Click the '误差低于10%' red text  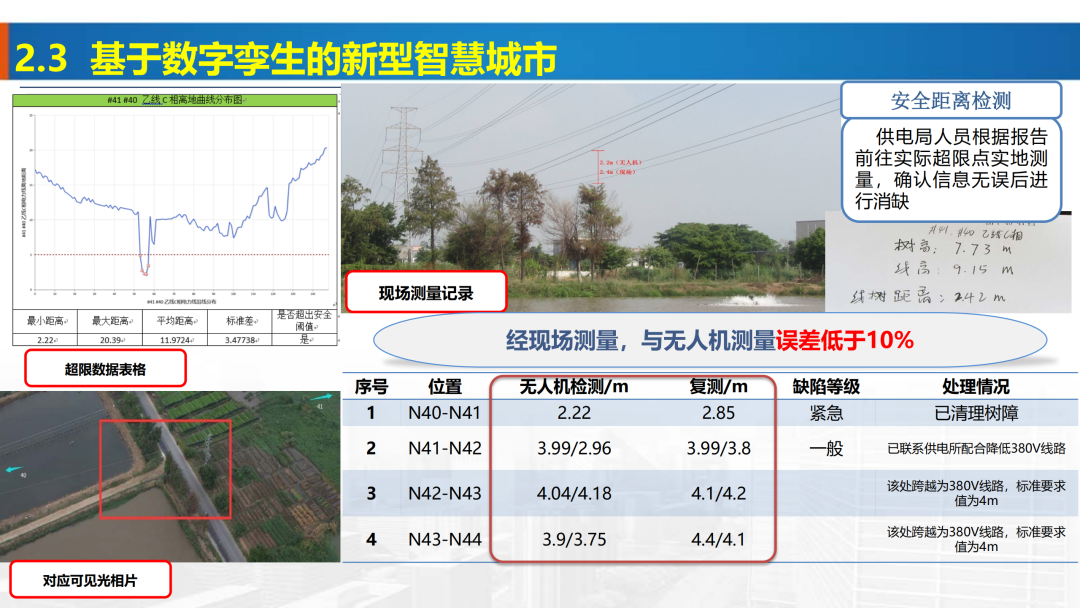(844, 339)
